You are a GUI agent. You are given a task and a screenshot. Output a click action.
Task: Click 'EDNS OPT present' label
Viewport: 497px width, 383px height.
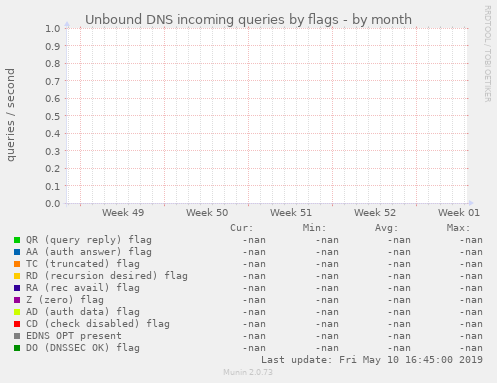pos(74,336)
